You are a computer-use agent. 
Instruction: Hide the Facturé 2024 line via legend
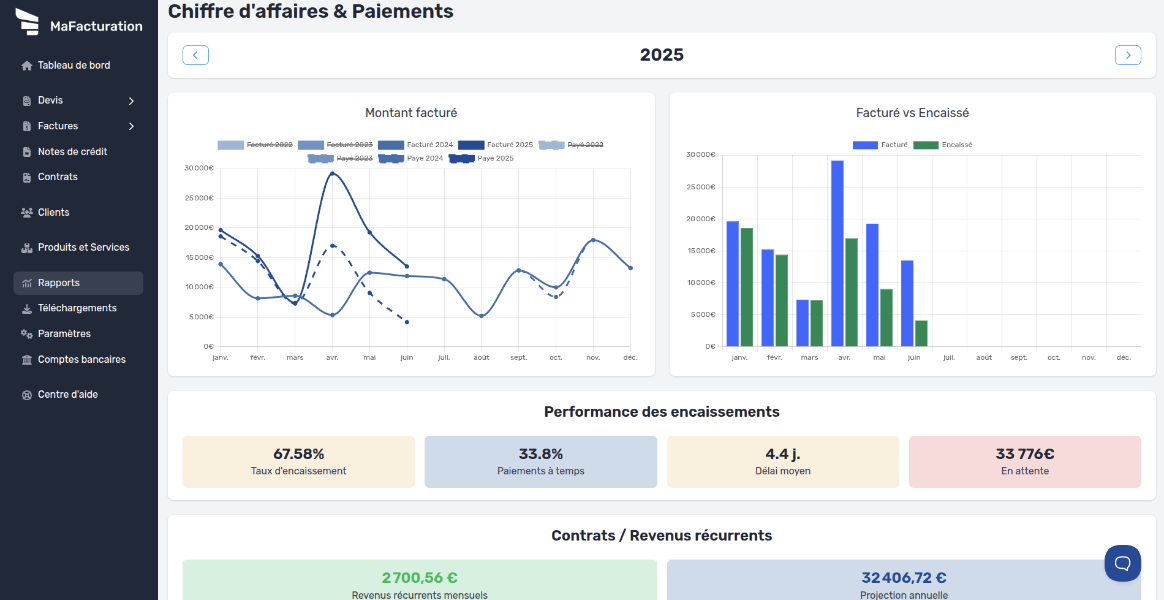pyautogui.click(x=415, y=145)
